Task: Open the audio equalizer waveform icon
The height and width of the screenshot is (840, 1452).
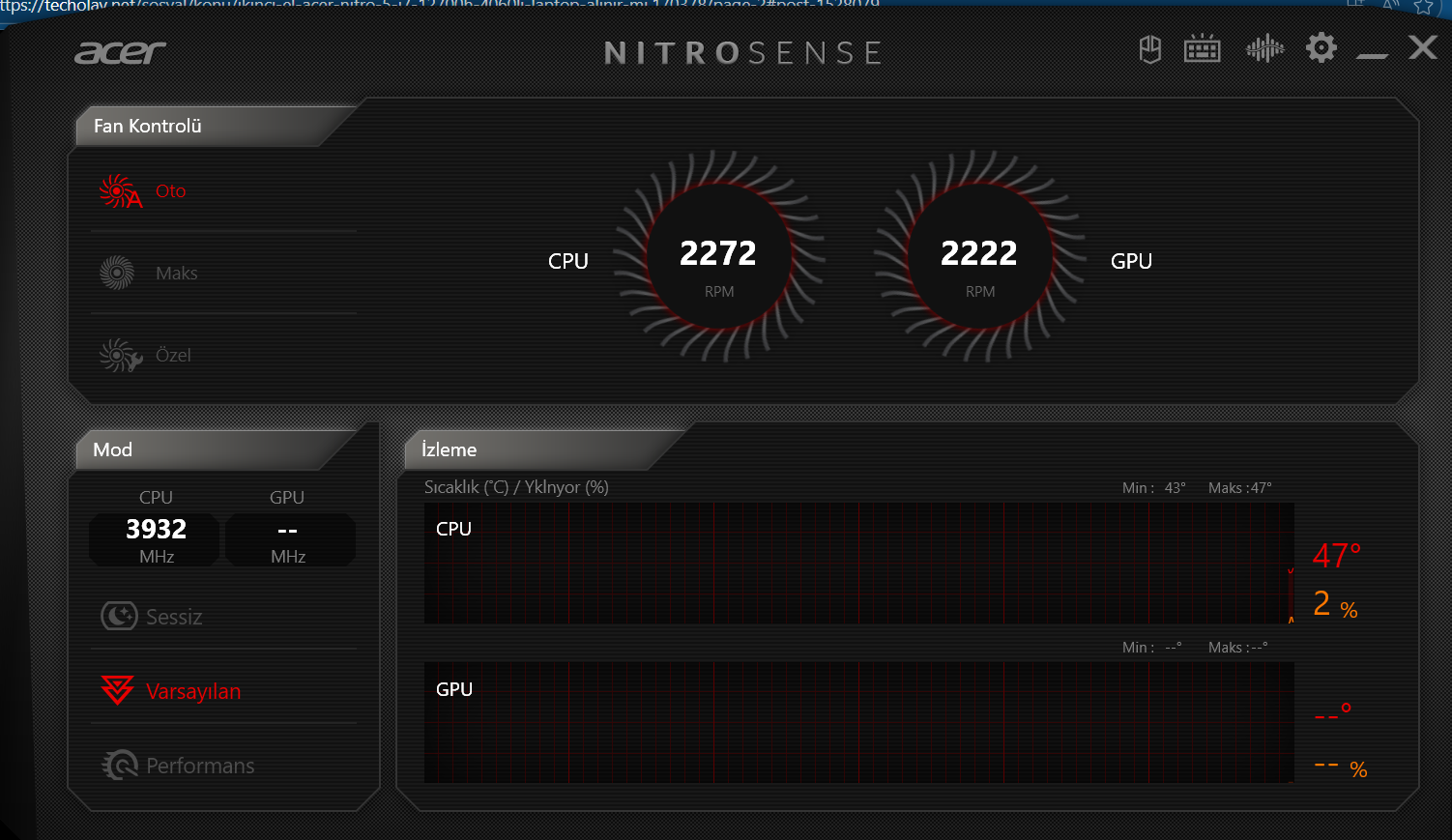Action: pos(1264,48)
